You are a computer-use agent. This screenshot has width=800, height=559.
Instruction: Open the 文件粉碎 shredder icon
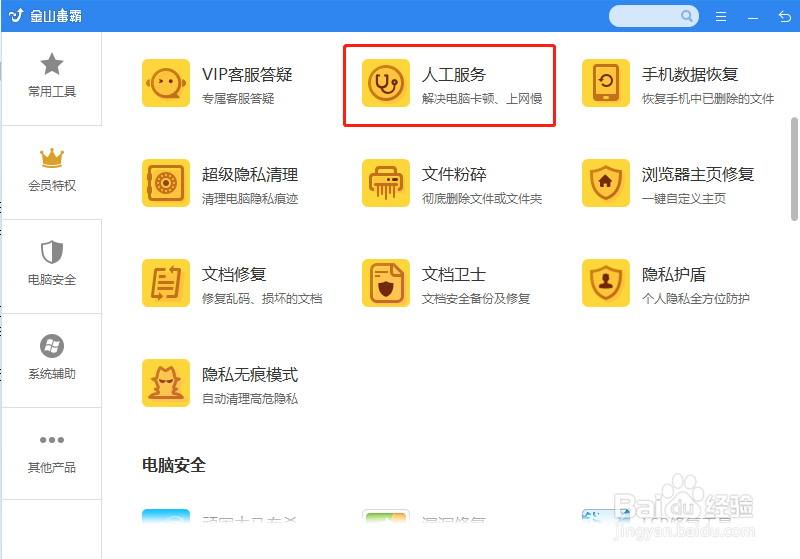(x=386, y=183)
